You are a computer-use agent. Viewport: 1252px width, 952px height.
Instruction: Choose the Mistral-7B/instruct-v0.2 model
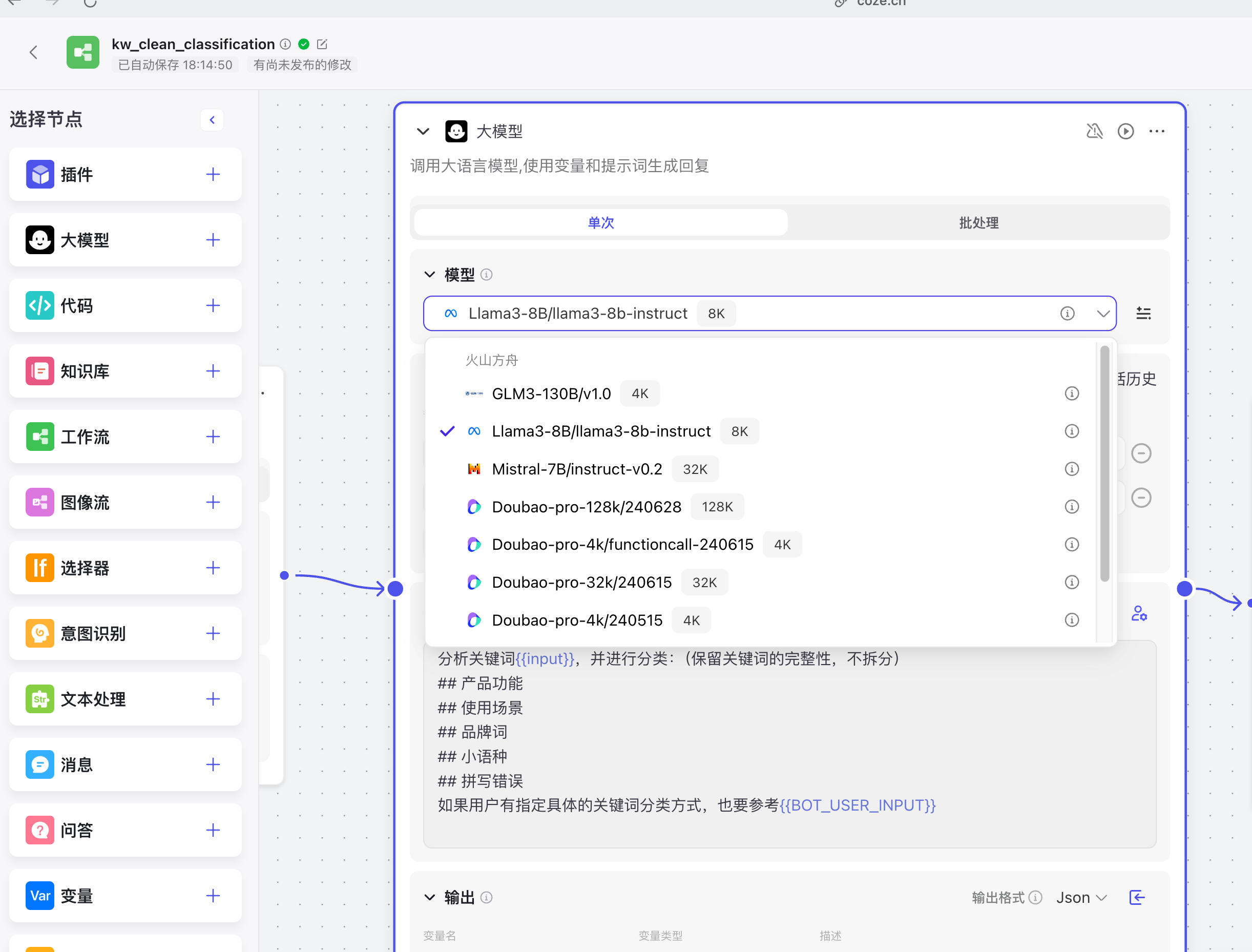(x=760, y=469)
